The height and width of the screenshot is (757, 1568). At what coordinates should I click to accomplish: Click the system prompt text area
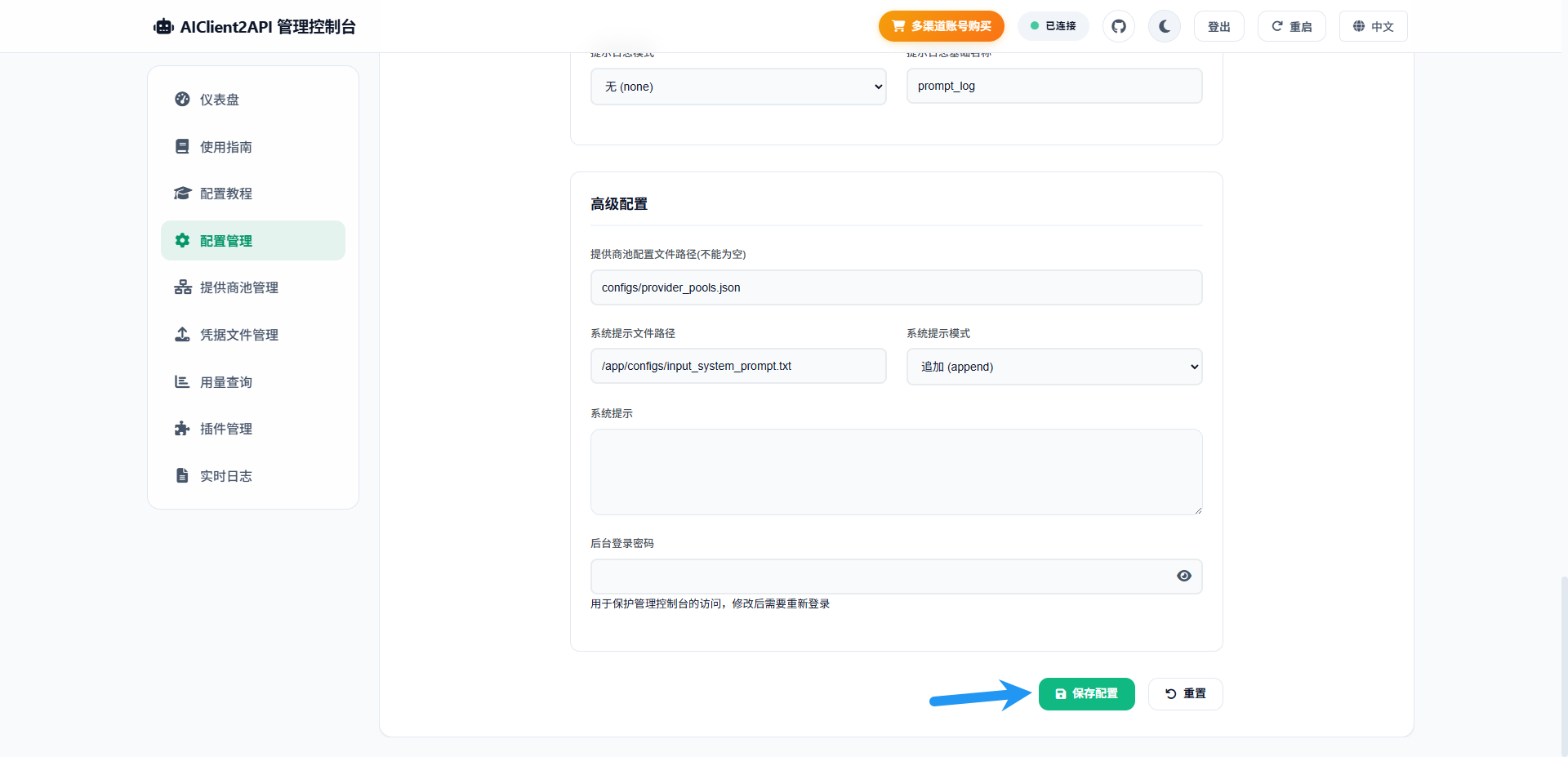896,472
